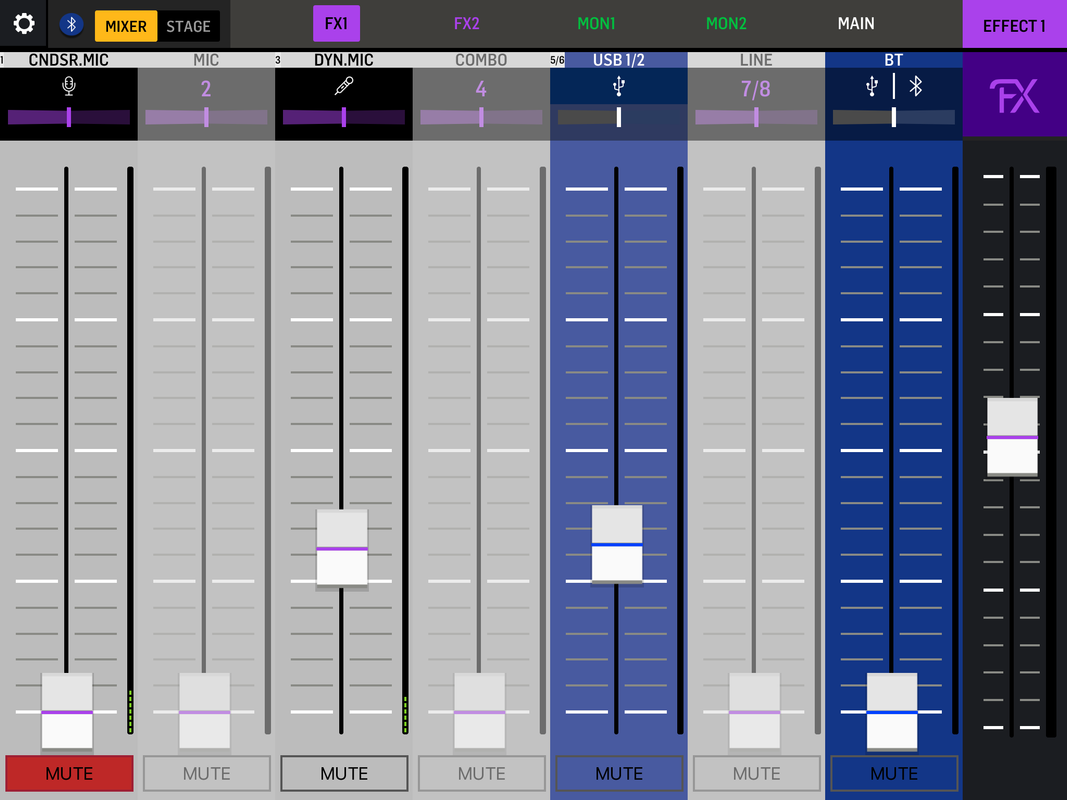This screenshot has width=1067, height=800.
Task: Switch to the MAIN mix tab
Action: (856, 24)
